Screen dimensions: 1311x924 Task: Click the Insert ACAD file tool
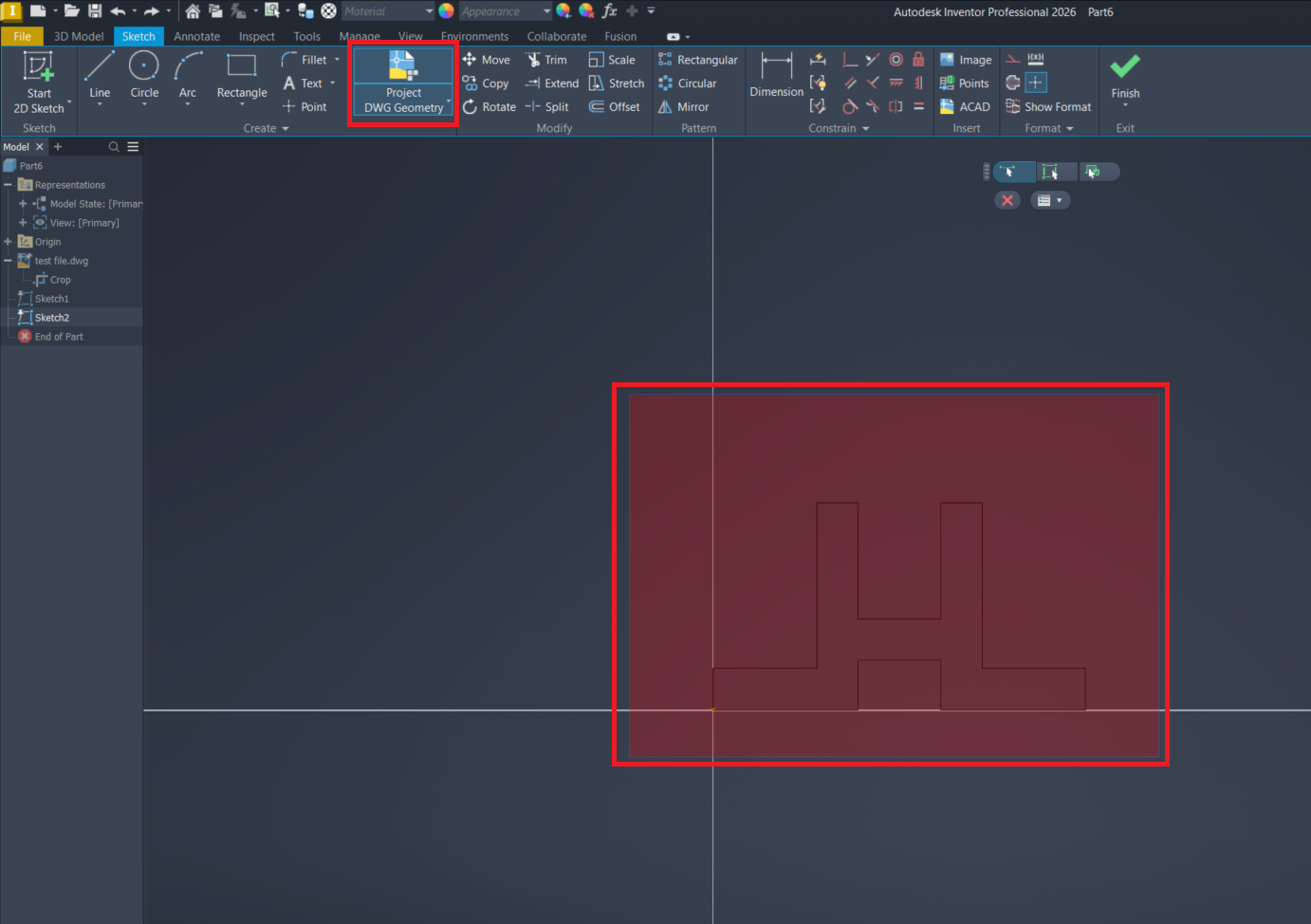tap(965, 107)
